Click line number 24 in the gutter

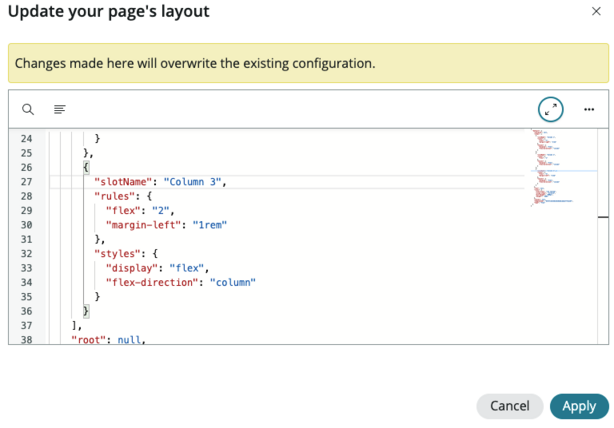click(26, 139)
